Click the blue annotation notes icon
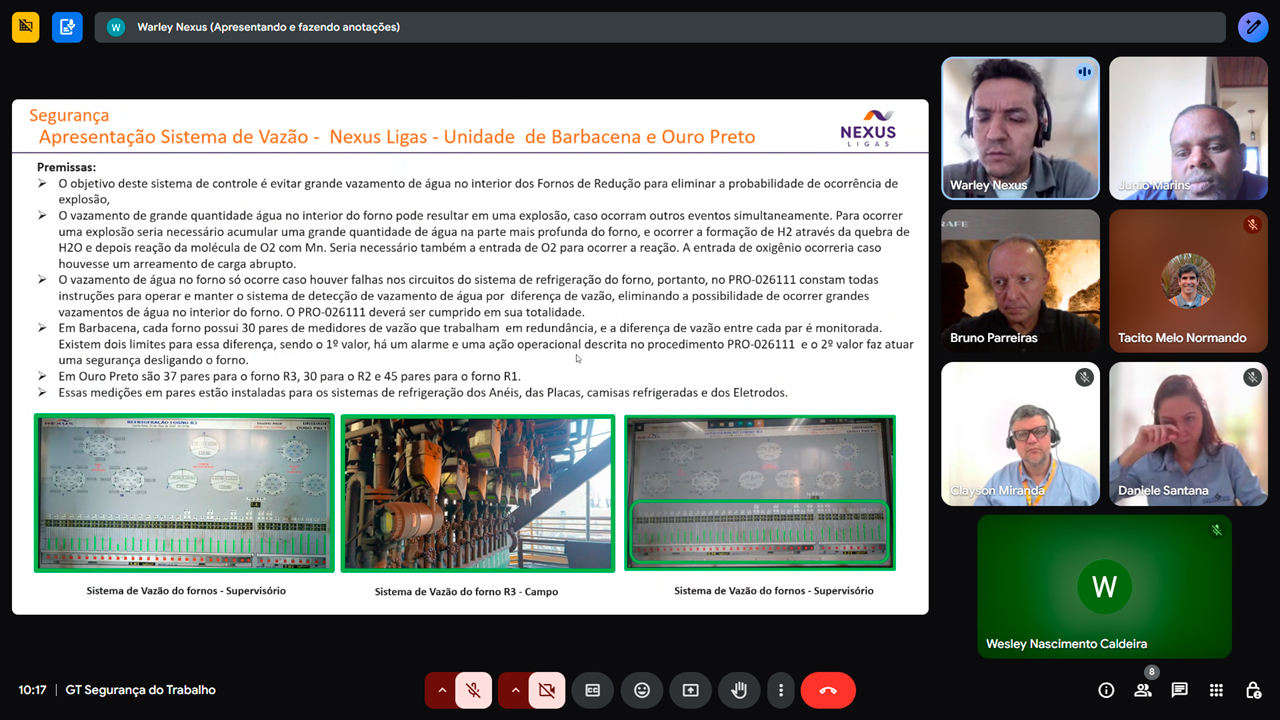 (68, 27)
